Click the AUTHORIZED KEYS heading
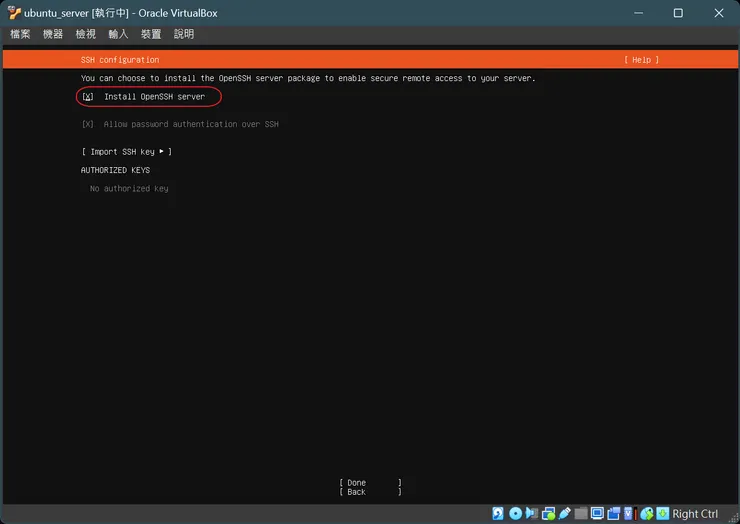Screen dimensions: 740x524 pyautogui.click(x=115, y=170)
